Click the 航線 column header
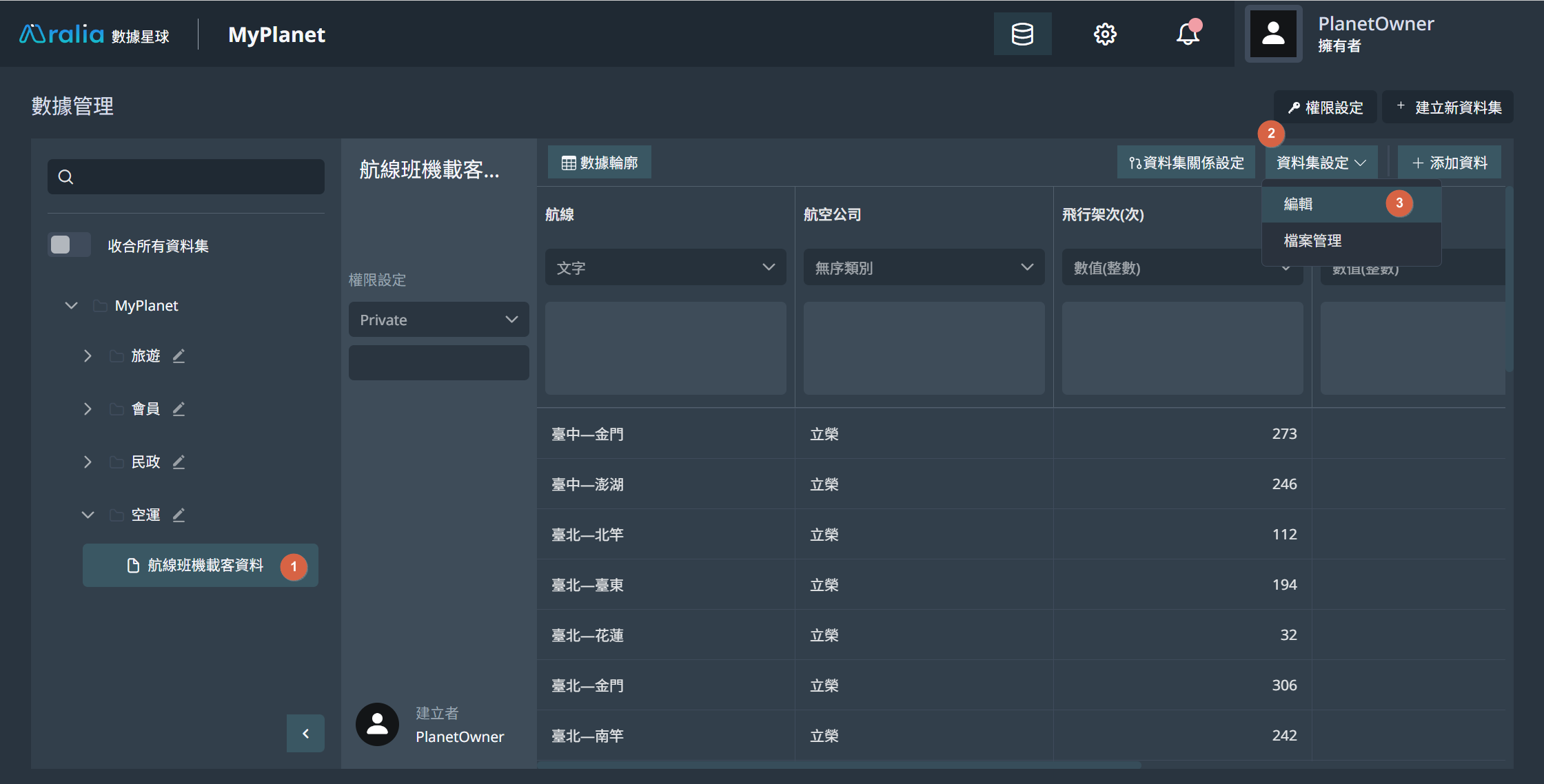The width and height of the screenshot is (1544, 784). 559,214
